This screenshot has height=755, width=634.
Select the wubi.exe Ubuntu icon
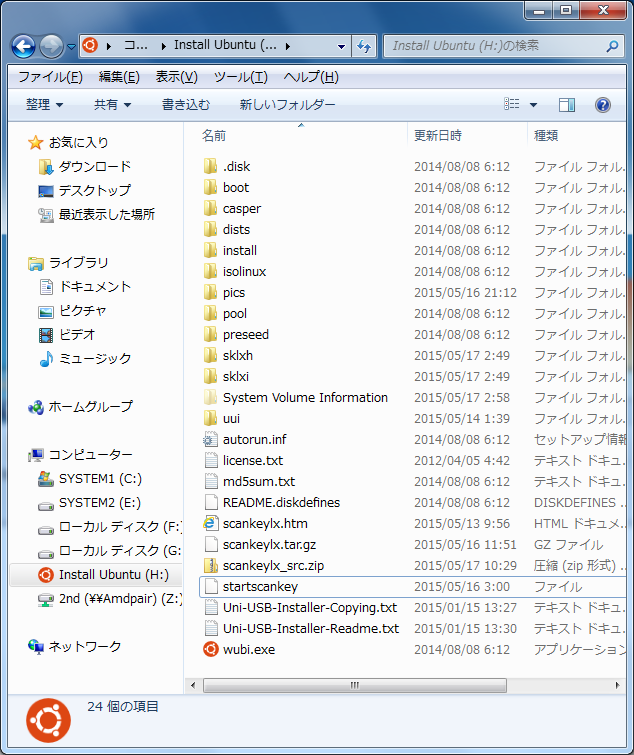[210, 650]
